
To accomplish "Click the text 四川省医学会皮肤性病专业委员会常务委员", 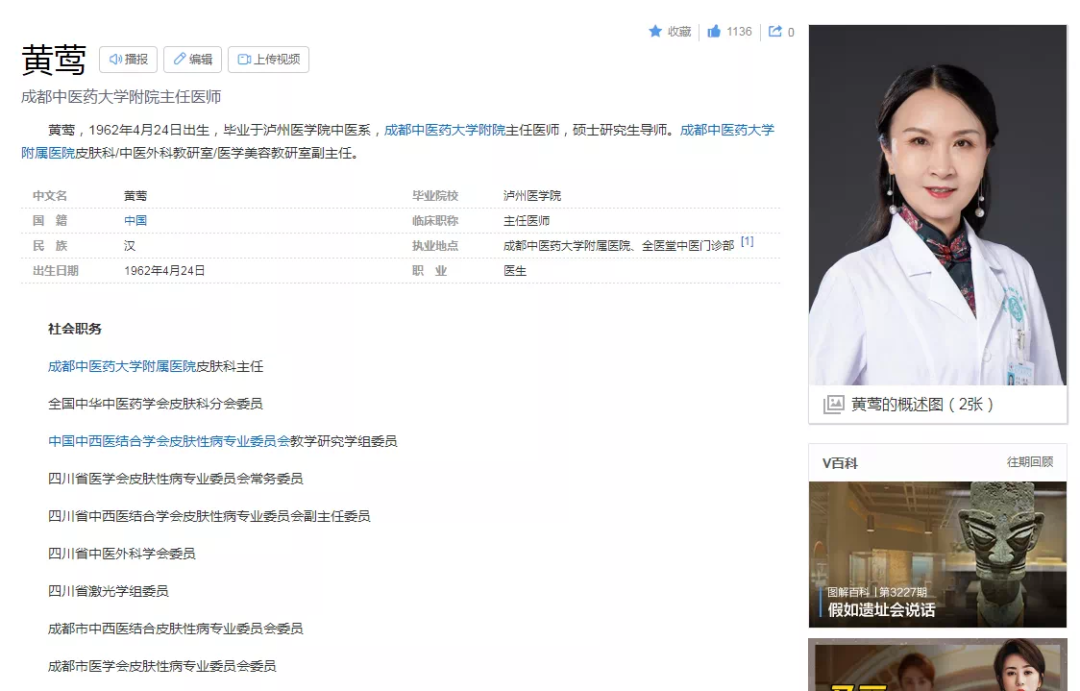I will [x=175, y=479].
